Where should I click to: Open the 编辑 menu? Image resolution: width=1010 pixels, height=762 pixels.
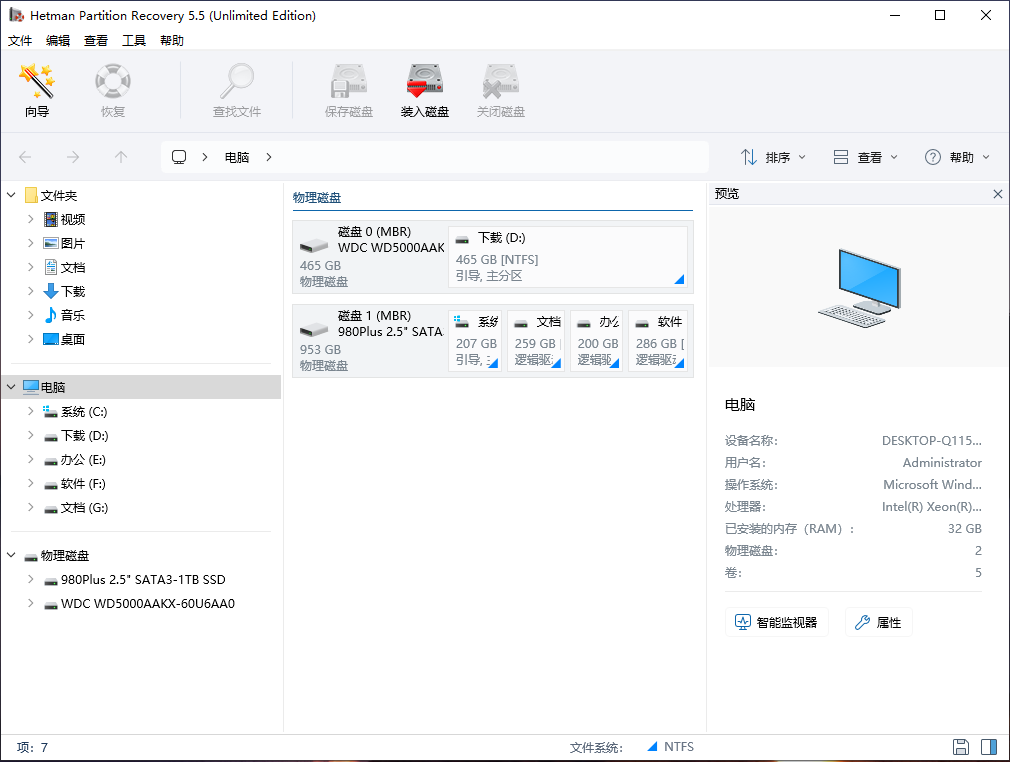click(x=58, y=41)
